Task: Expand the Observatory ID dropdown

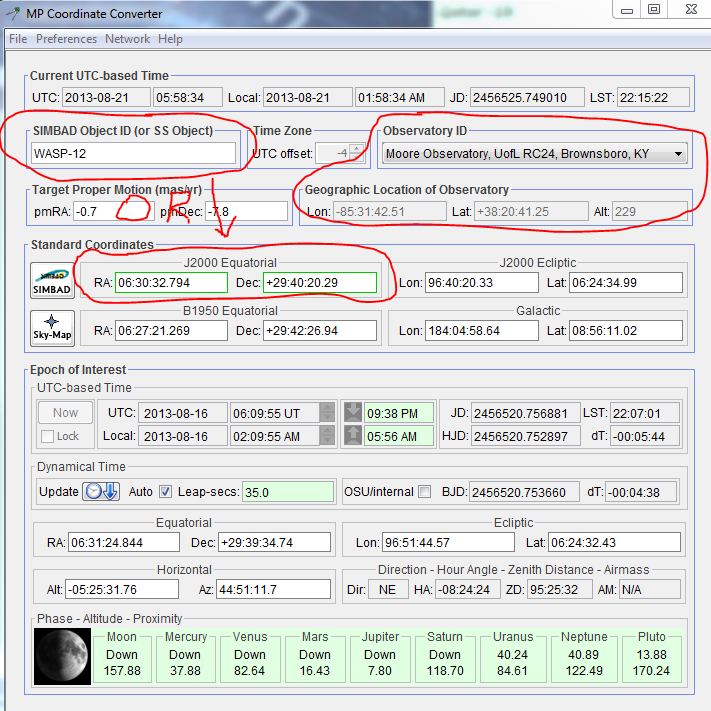Action: [679, 153]
